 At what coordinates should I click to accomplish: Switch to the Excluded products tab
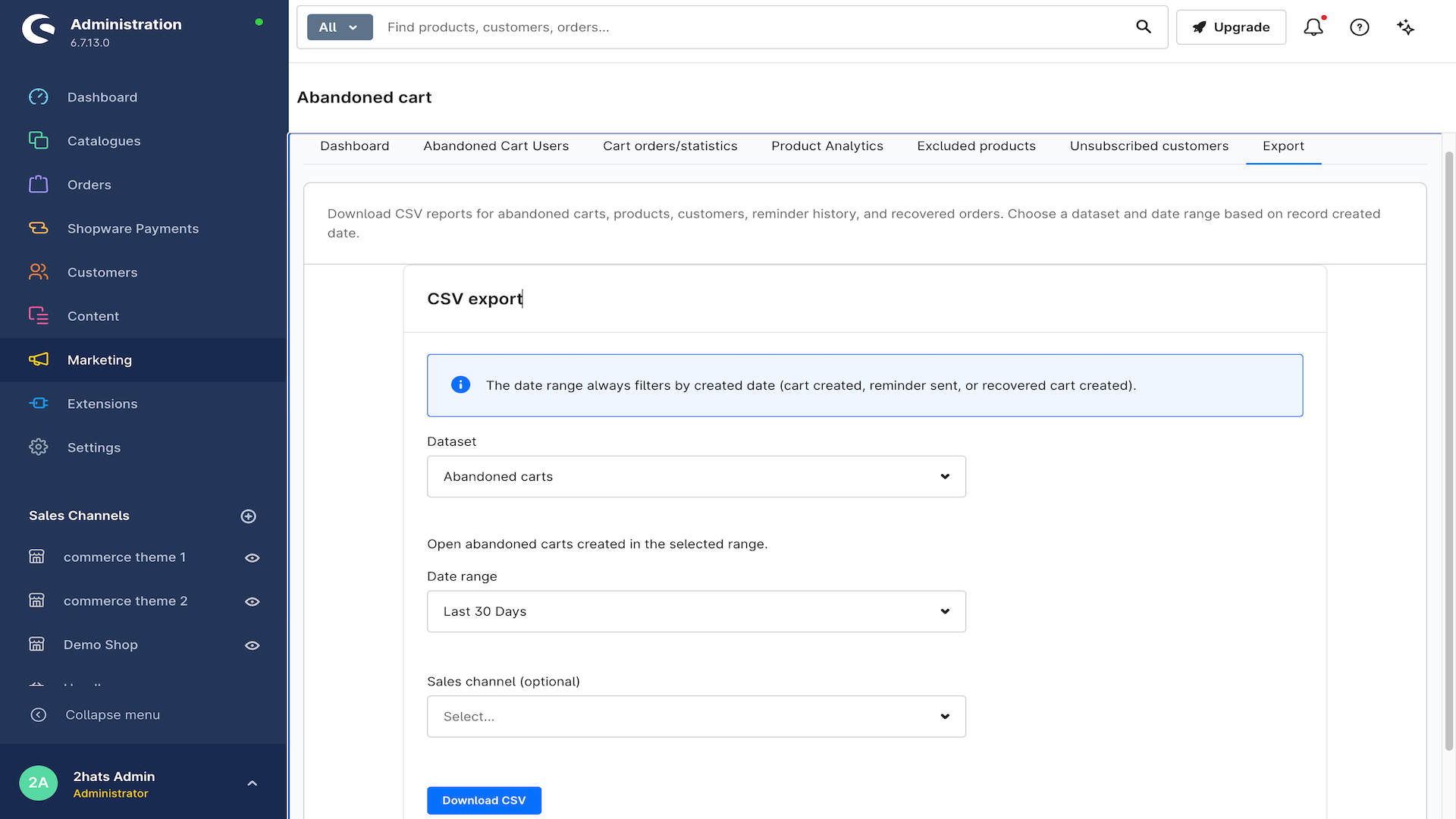coord(976,146)
